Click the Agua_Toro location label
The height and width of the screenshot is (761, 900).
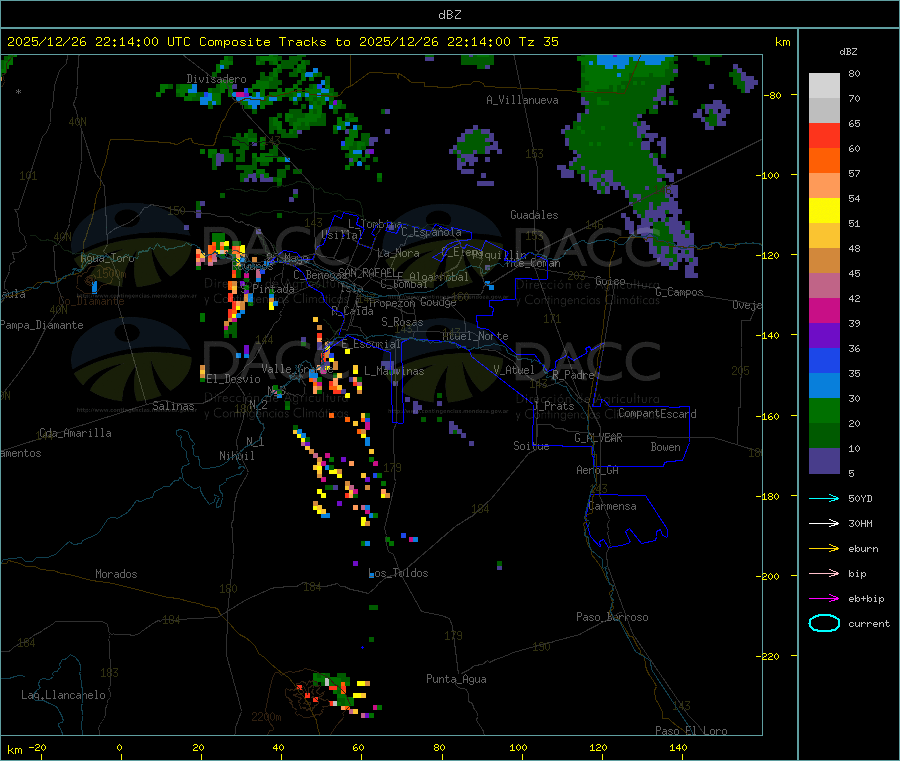pyautogui.click(x=107, y=258)
